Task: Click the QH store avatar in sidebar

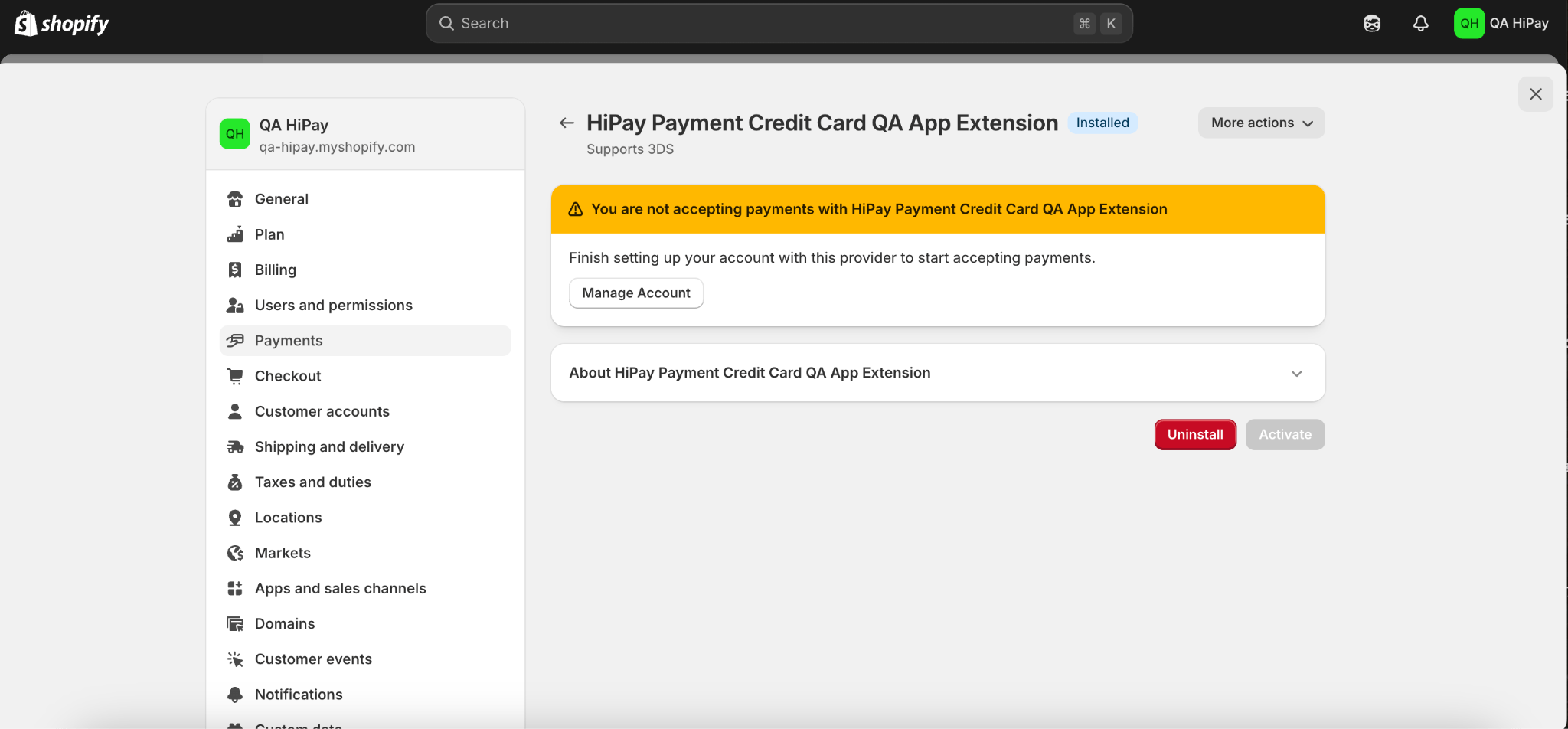Action: tap(235, 134)
